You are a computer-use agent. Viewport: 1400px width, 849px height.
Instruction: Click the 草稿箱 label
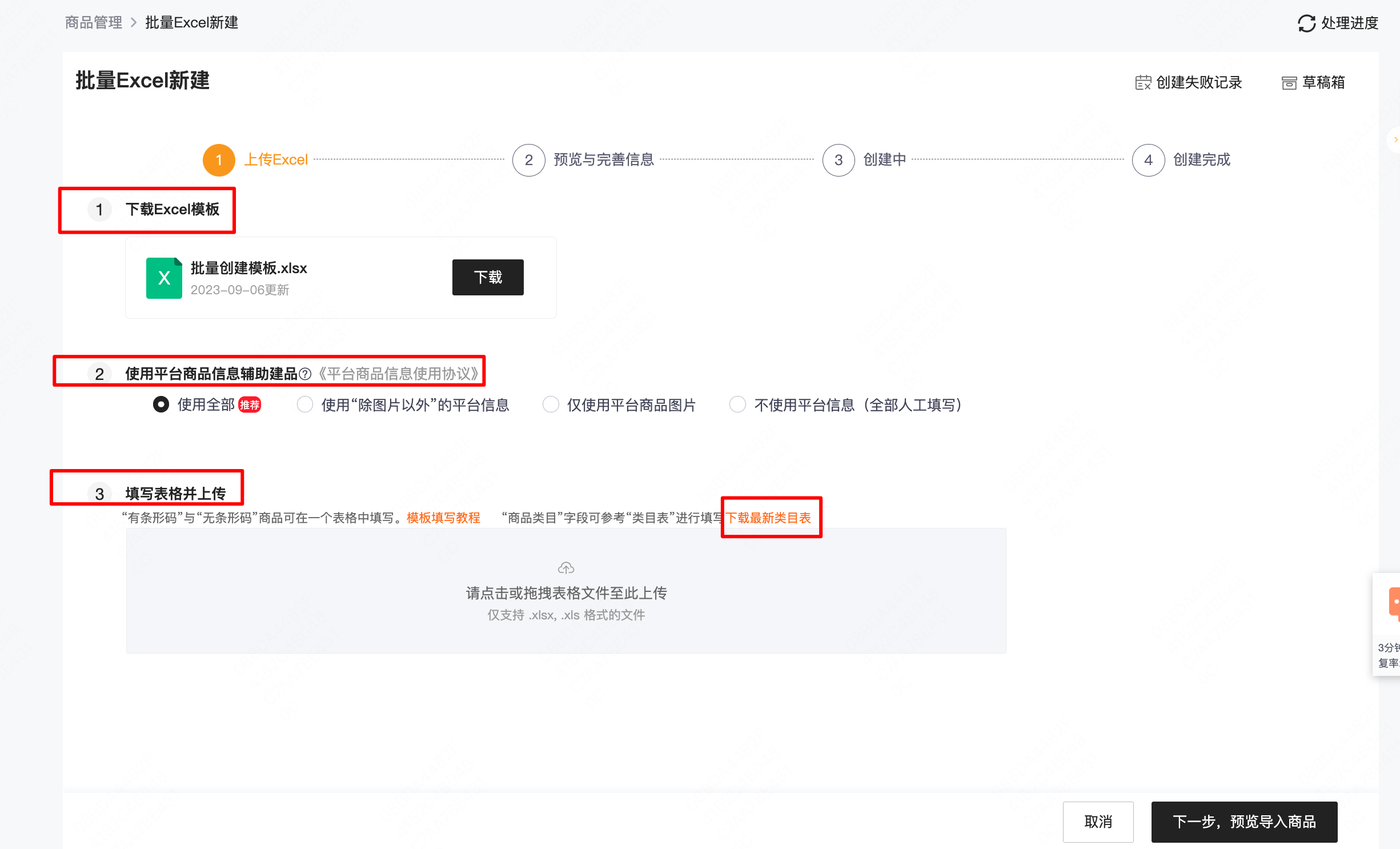click(1323, 83)
